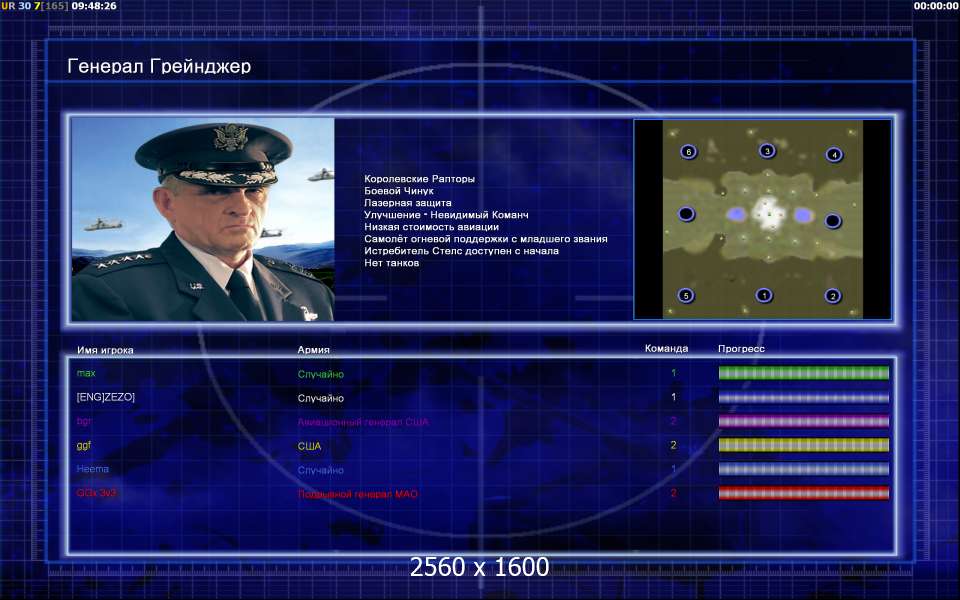Click the title 'Генерал Грейнджер'
Screen dimensions: 960x600
(159, 66)
